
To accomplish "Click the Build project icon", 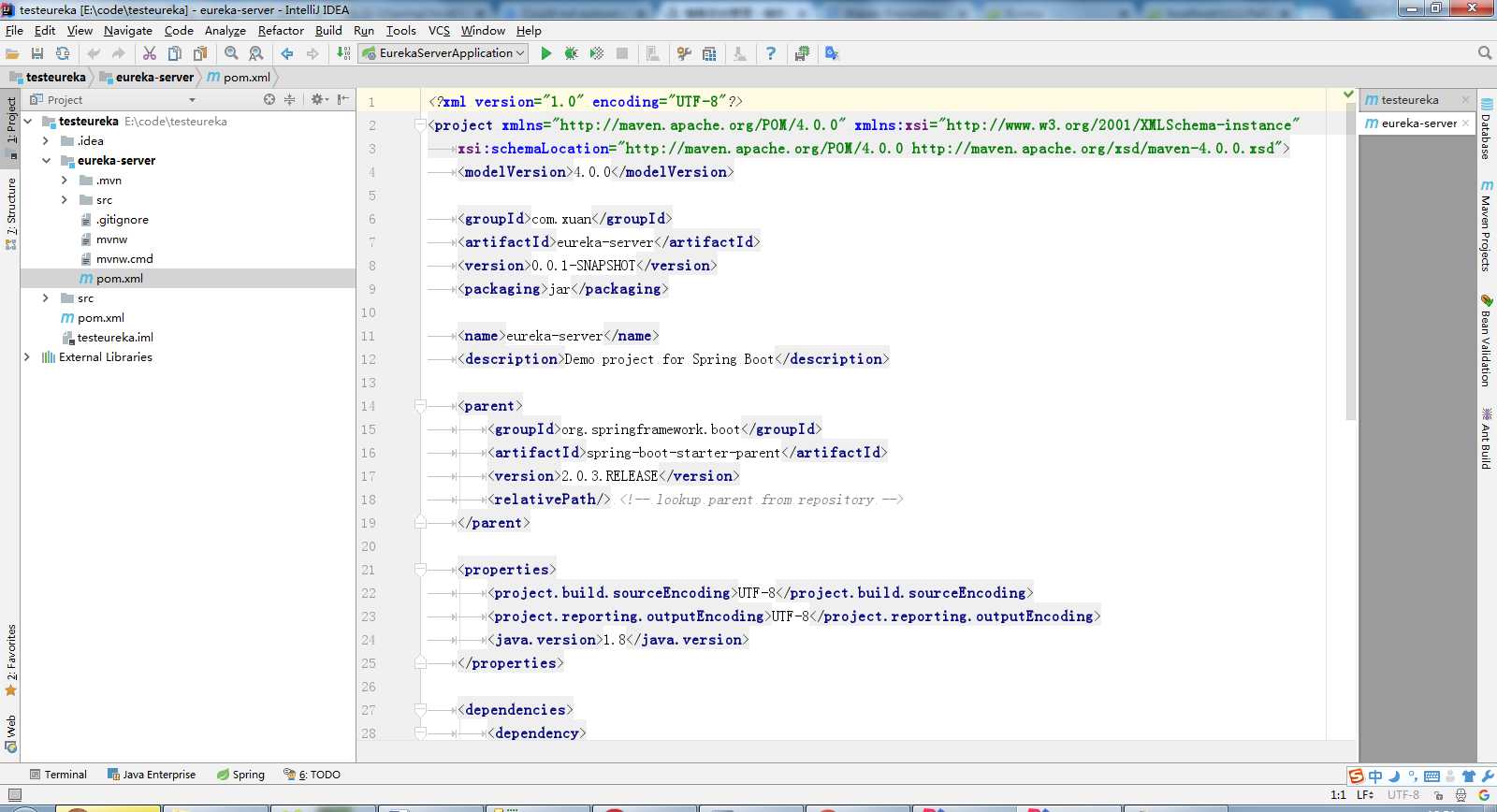I will coord(343,53).
